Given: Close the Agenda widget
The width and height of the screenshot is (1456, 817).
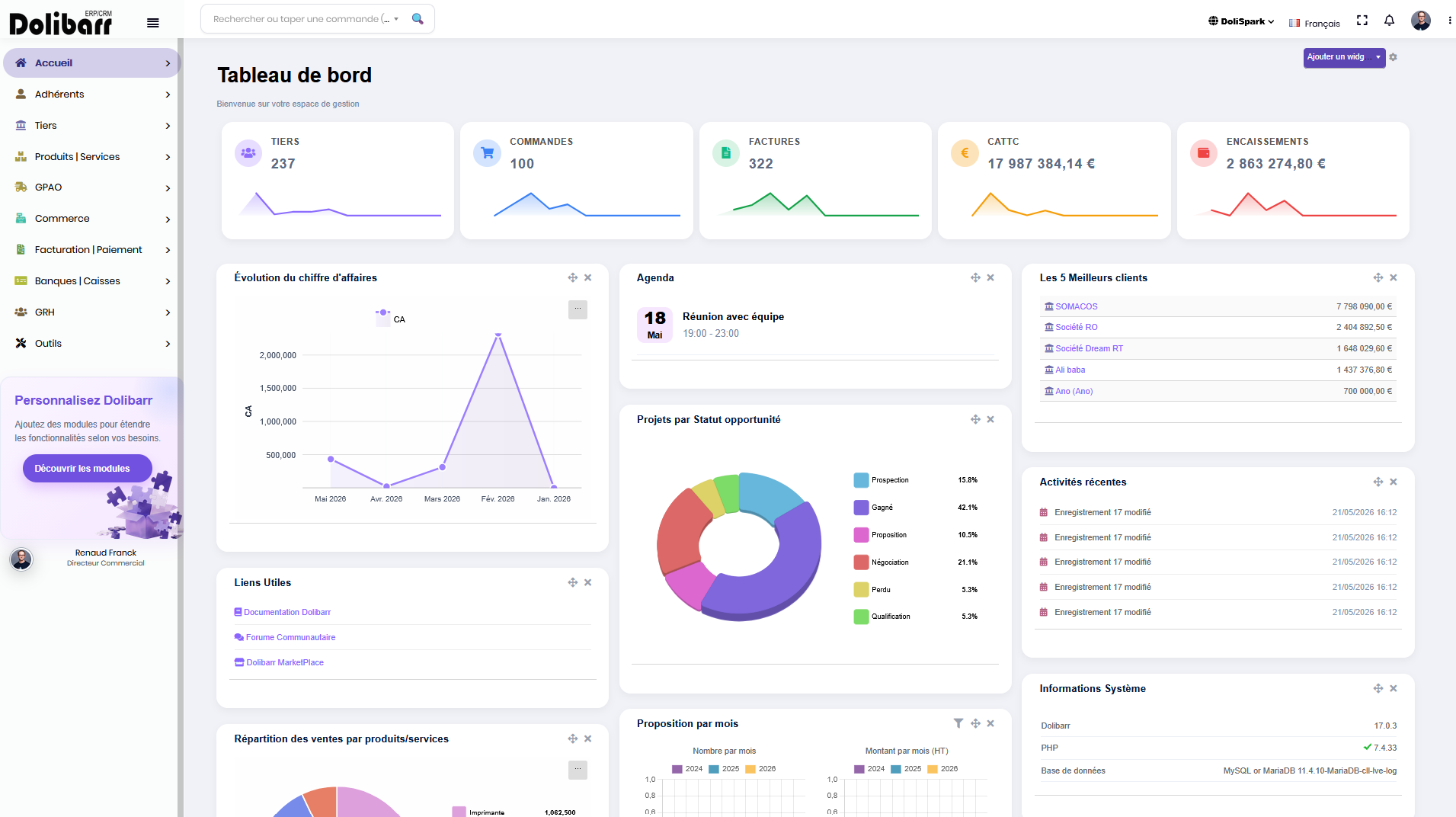Looking at the screenshot, I should [990, 277].
